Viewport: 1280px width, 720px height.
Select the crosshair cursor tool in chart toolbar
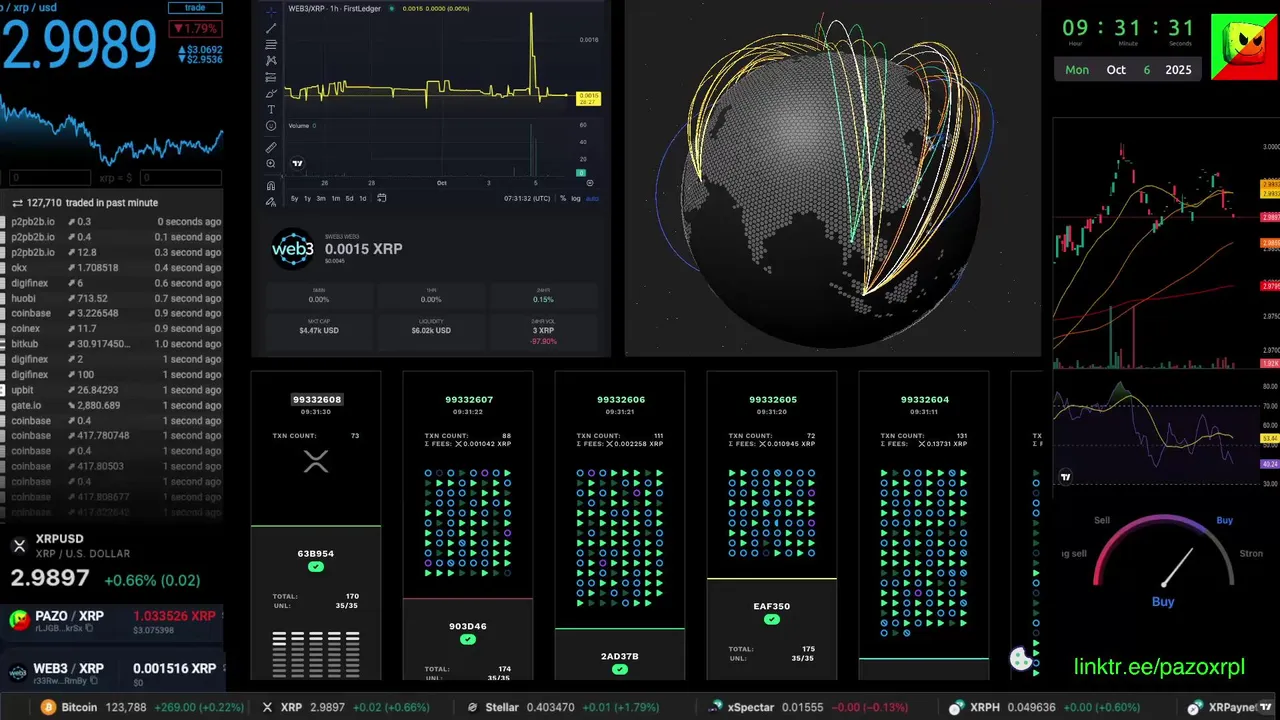click(271, 12)
